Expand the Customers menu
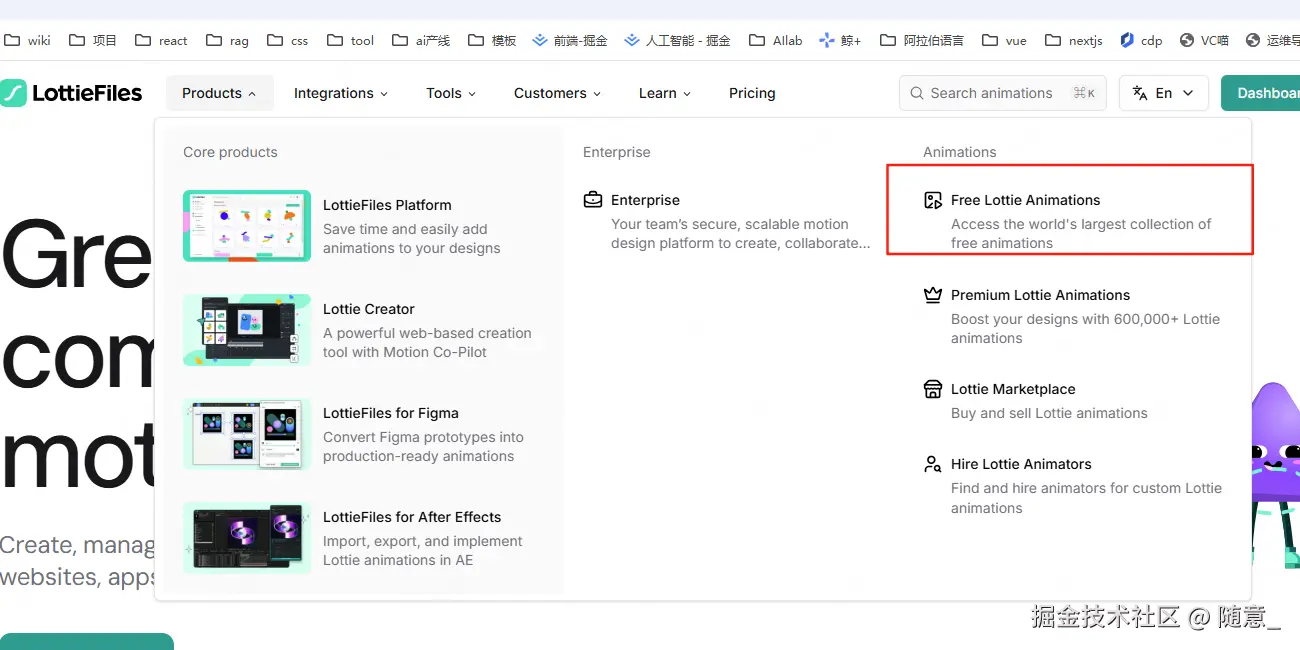The width and height of the screenshot is (1300, 650). pos(557,93)
